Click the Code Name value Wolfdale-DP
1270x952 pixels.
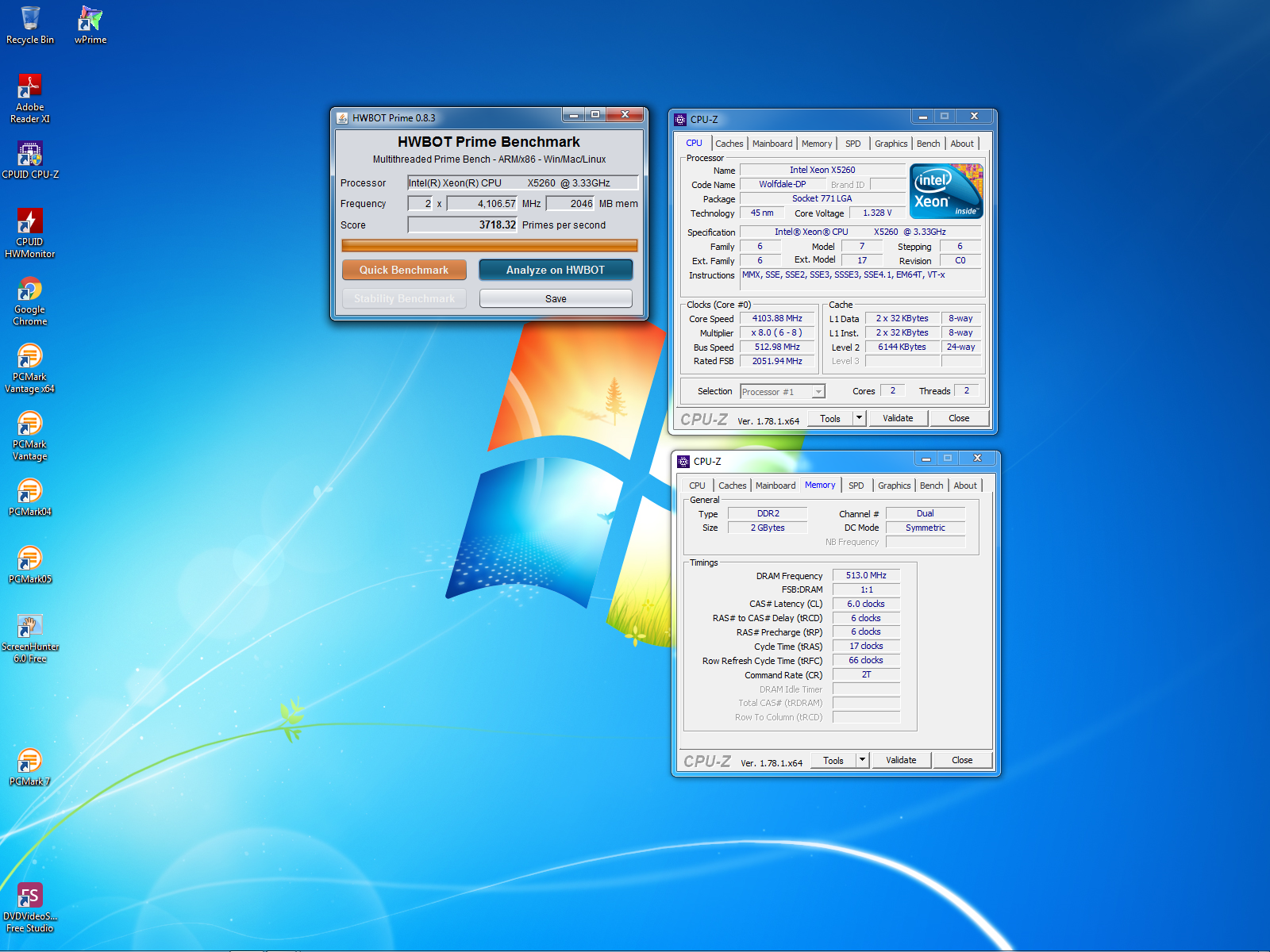click(x=783, y=184)
